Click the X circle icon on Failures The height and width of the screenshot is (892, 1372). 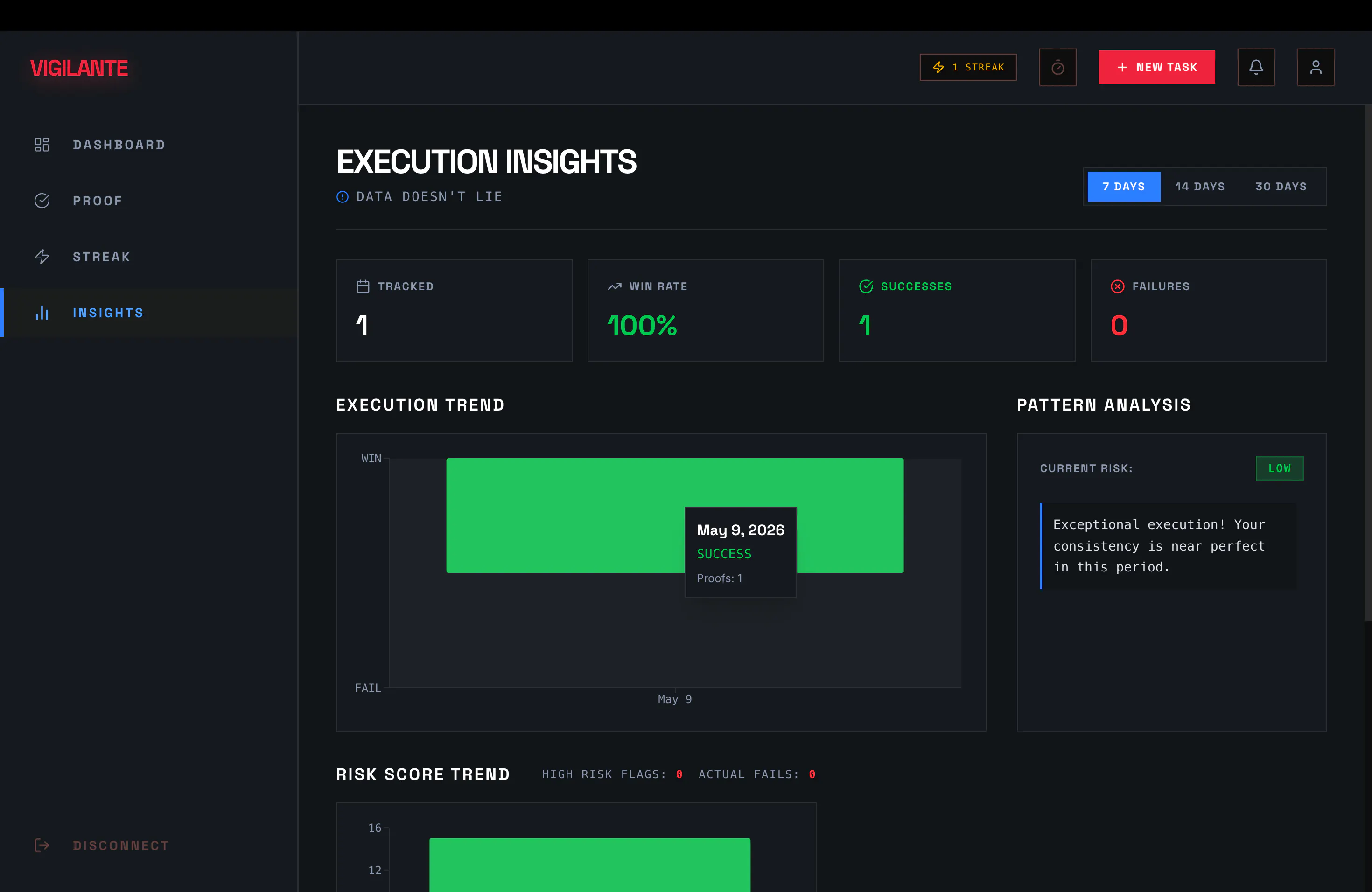point(1117,286)
